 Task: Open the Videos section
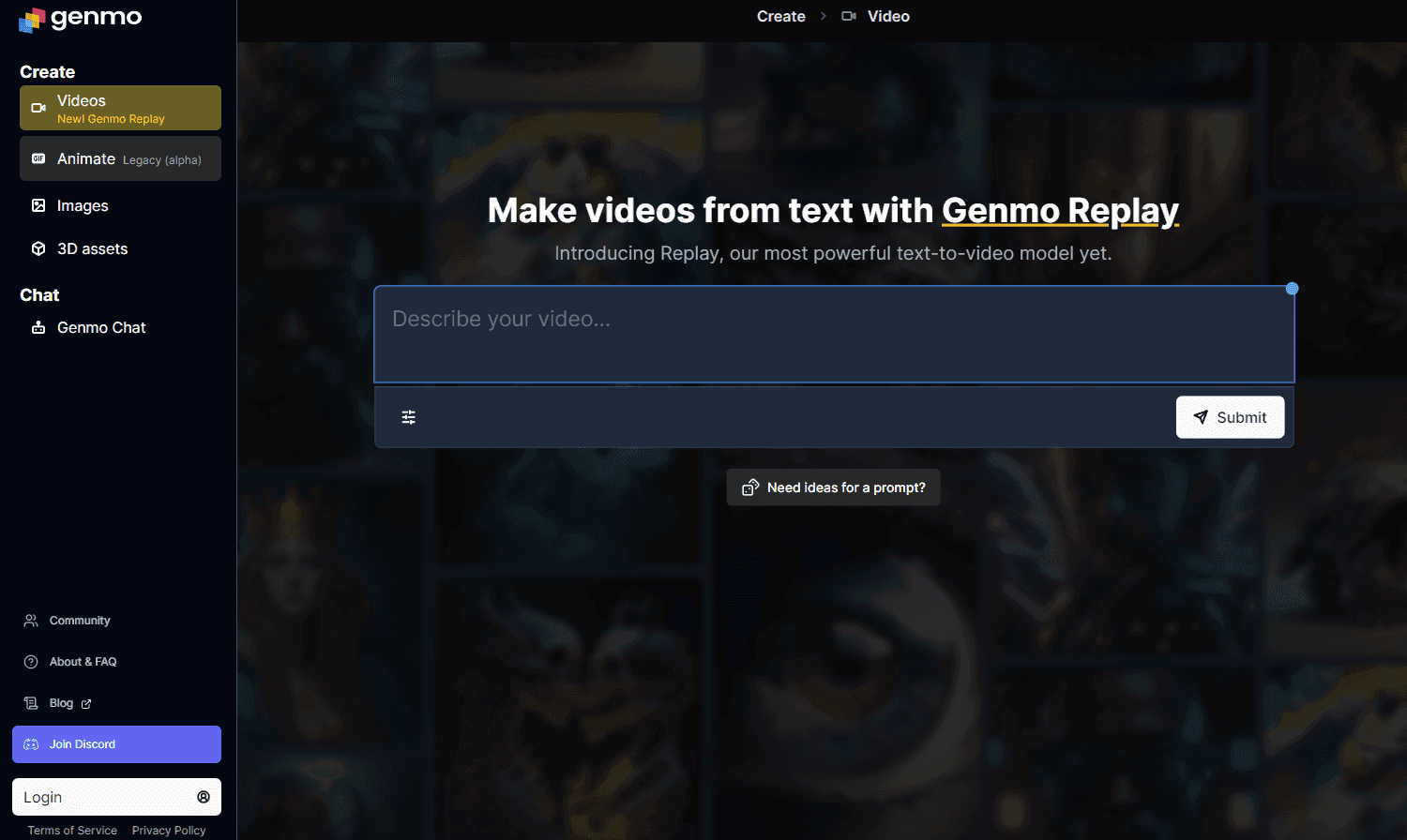[x=120, y=108]
